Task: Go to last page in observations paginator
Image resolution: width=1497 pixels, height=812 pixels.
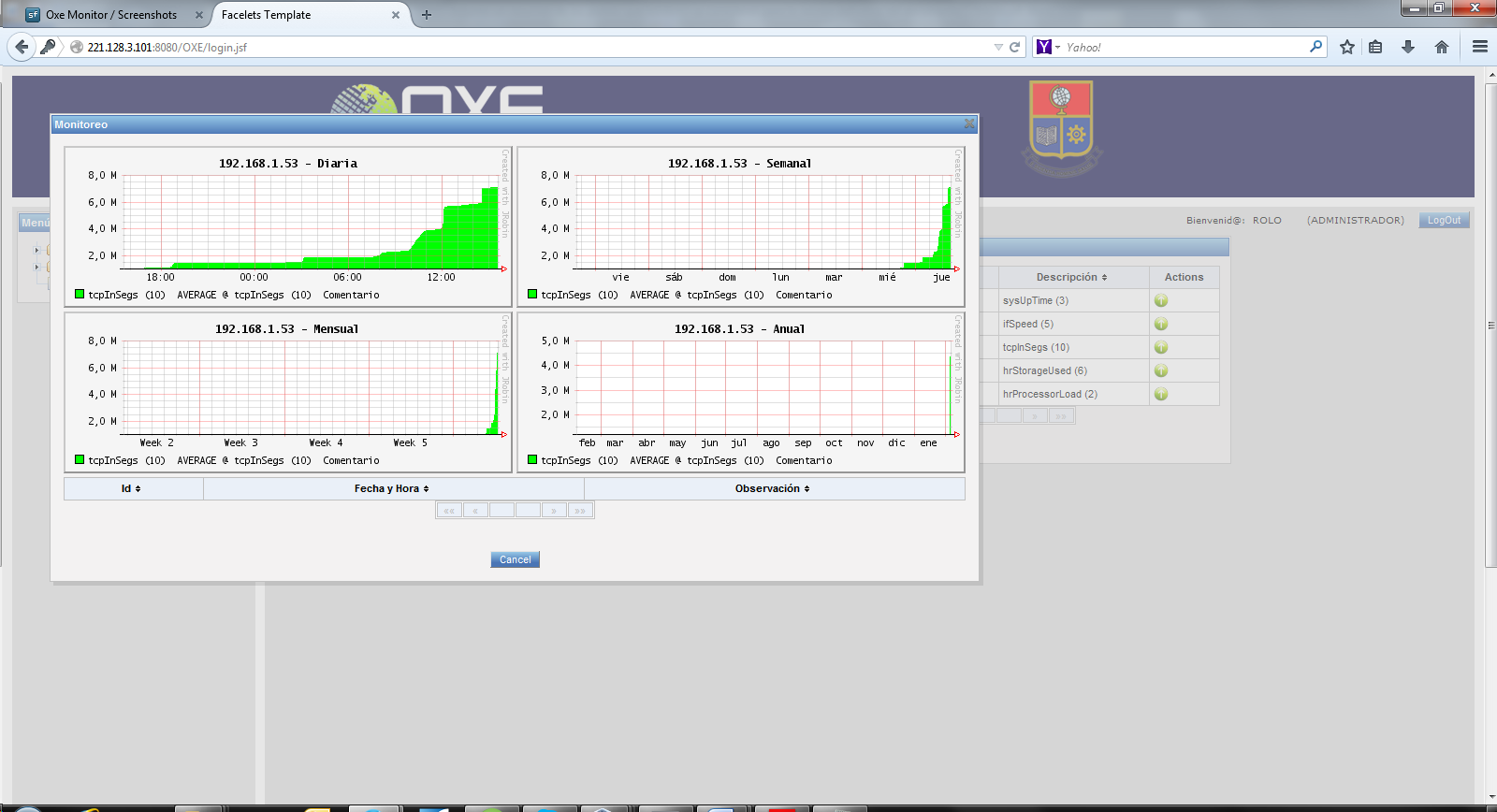Action: 580,511
